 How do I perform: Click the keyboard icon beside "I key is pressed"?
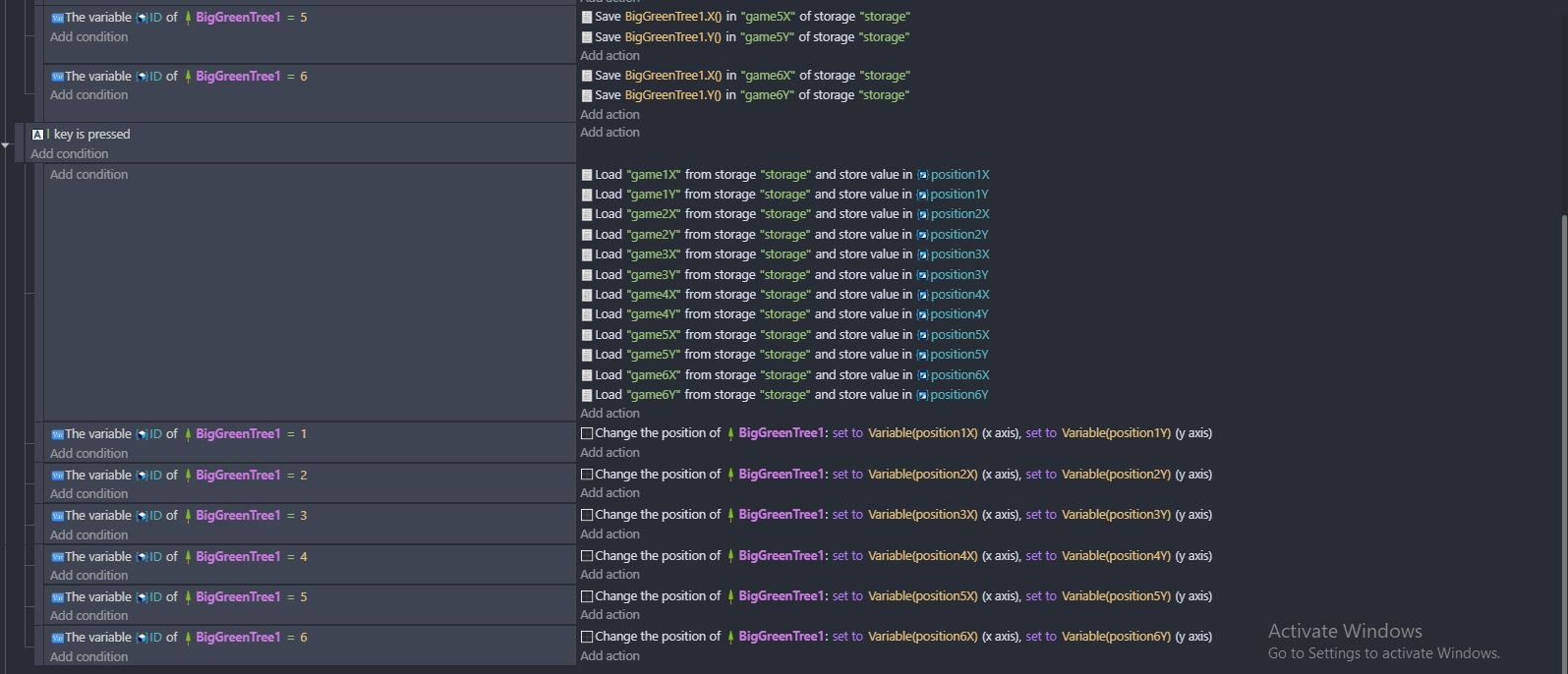37,135
